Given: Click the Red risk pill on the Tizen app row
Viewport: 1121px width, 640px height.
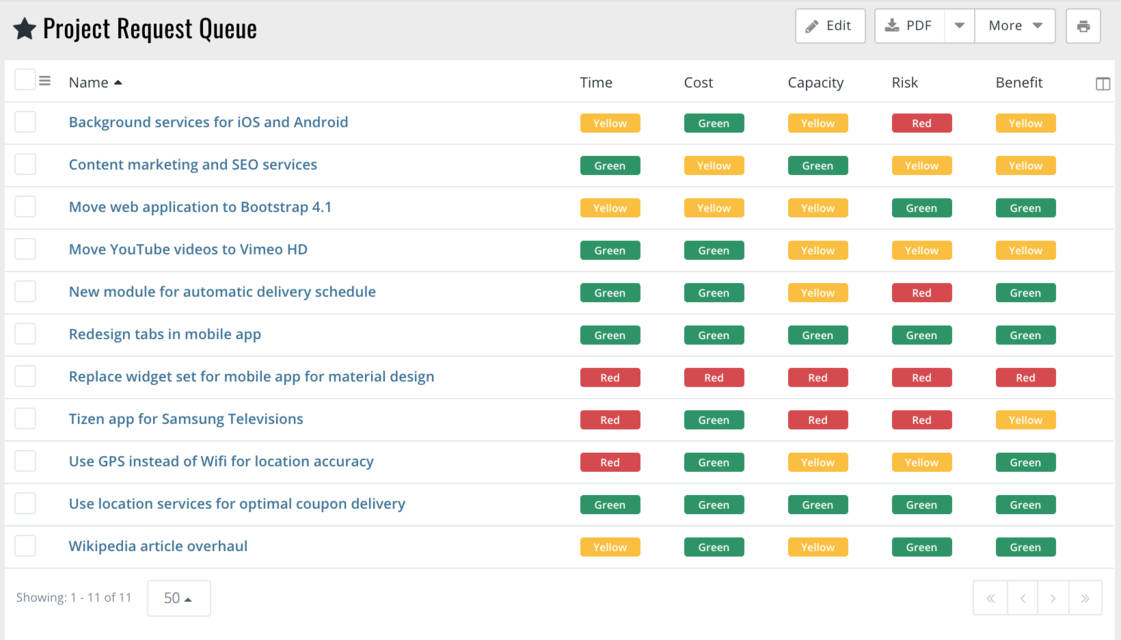Looking at the screenshot, I should 921,419.
